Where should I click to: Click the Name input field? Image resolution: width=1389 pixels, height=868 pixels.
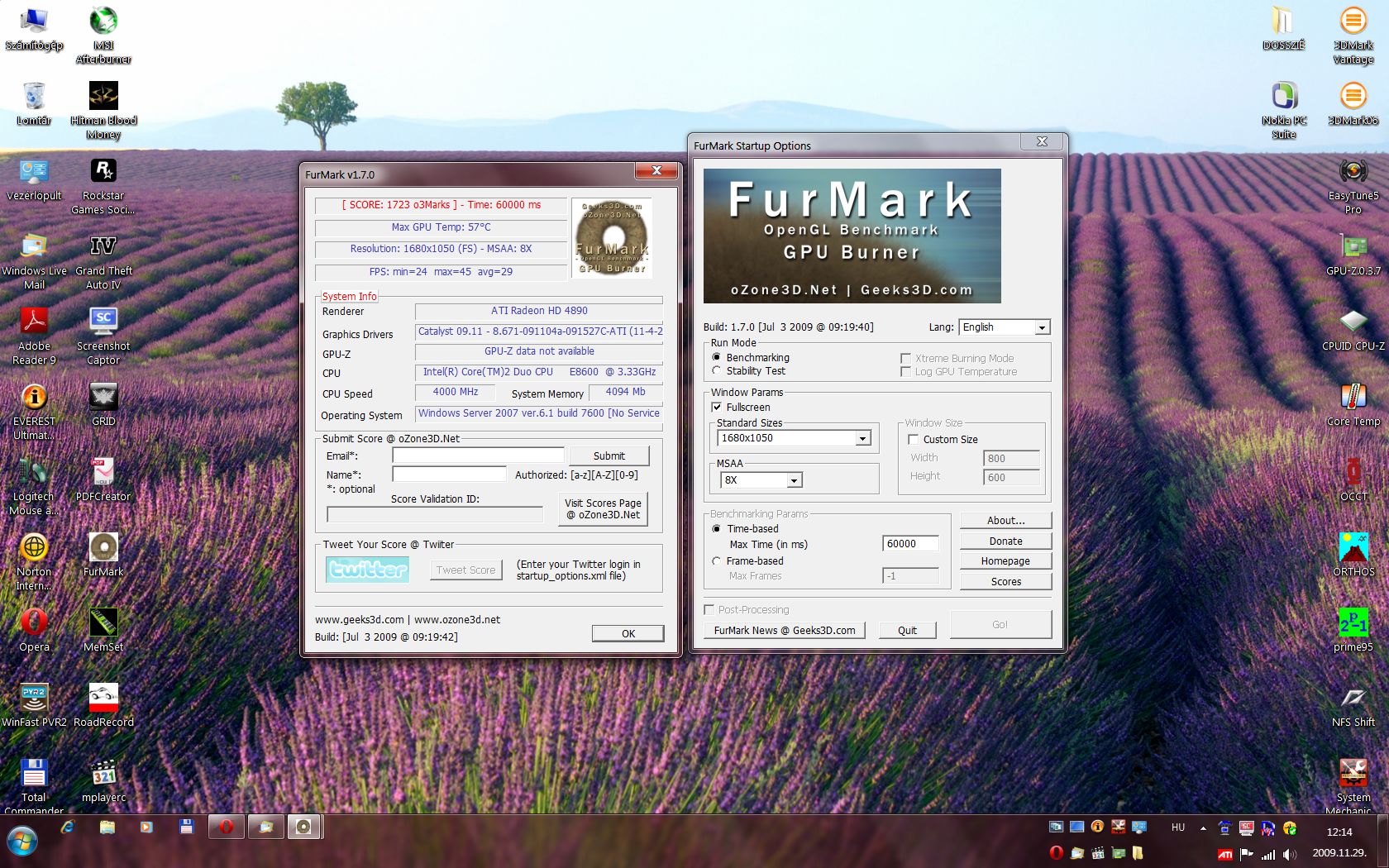click(449, 474)
